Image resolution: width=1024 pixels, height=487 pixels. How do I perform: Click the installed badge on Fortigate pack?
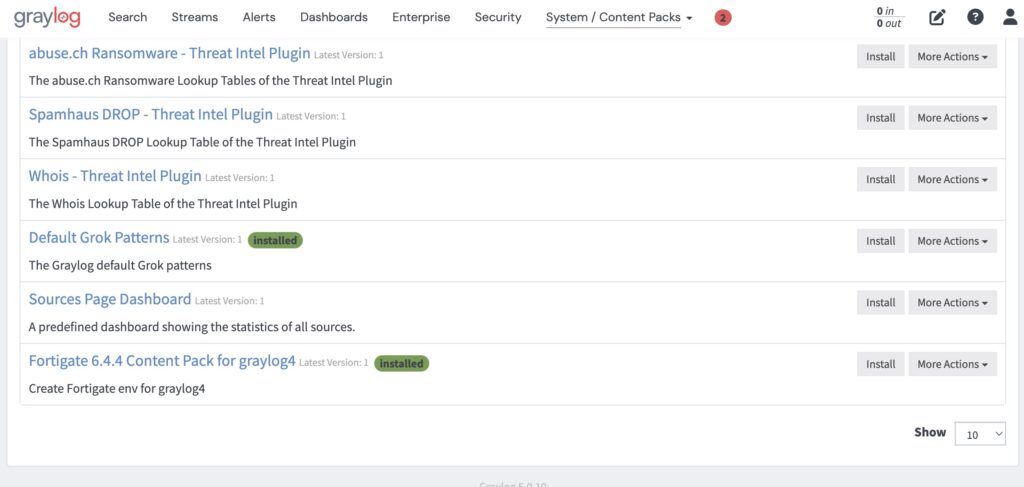pyautogui.click(x=402, y=364)
